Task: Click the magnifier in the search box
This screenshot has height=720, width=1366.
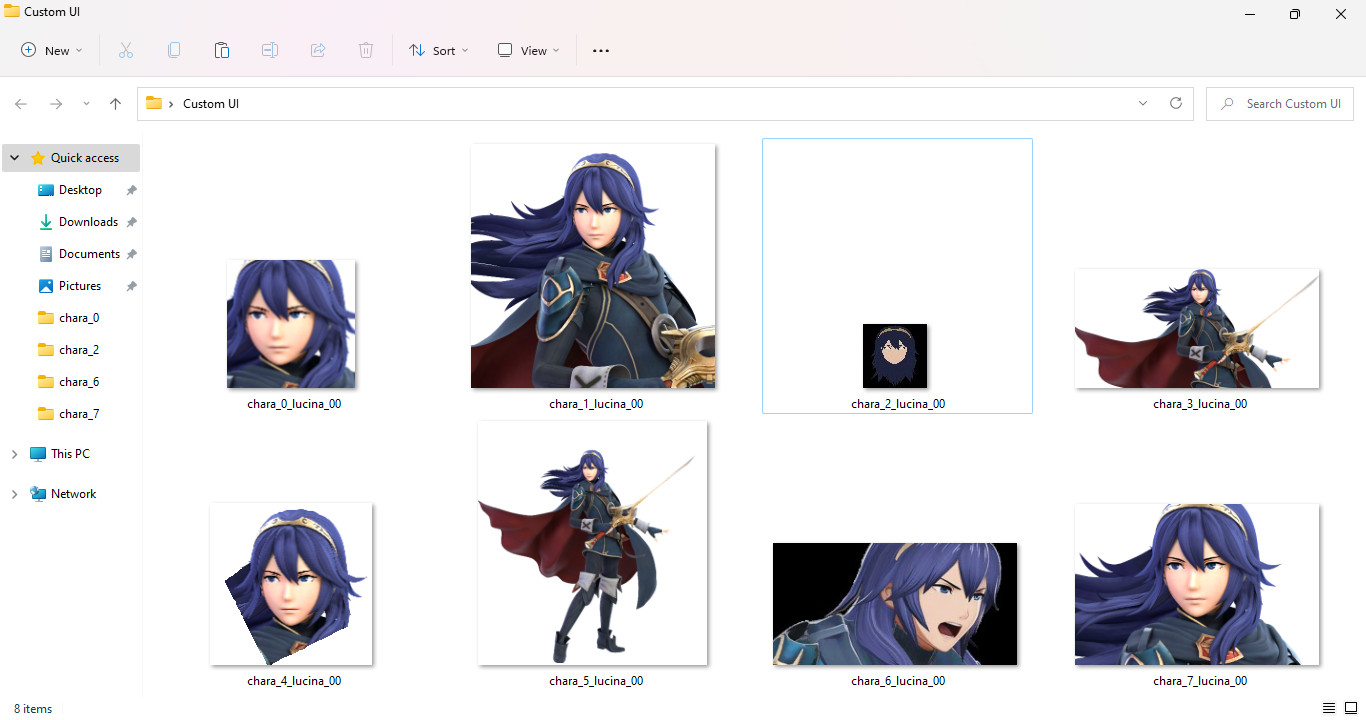Action: [x=1227, y=103]
